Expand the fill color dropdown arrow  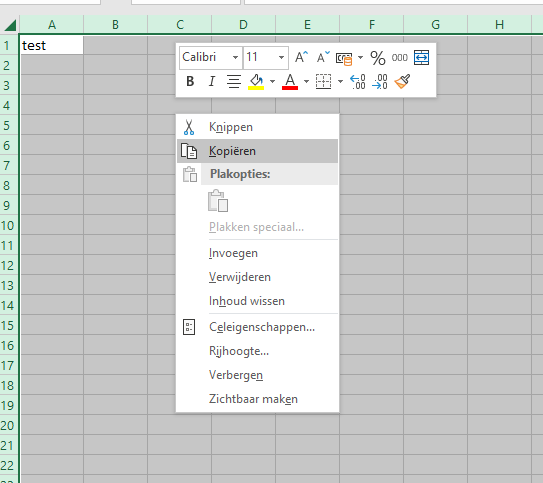click(273, 82)
